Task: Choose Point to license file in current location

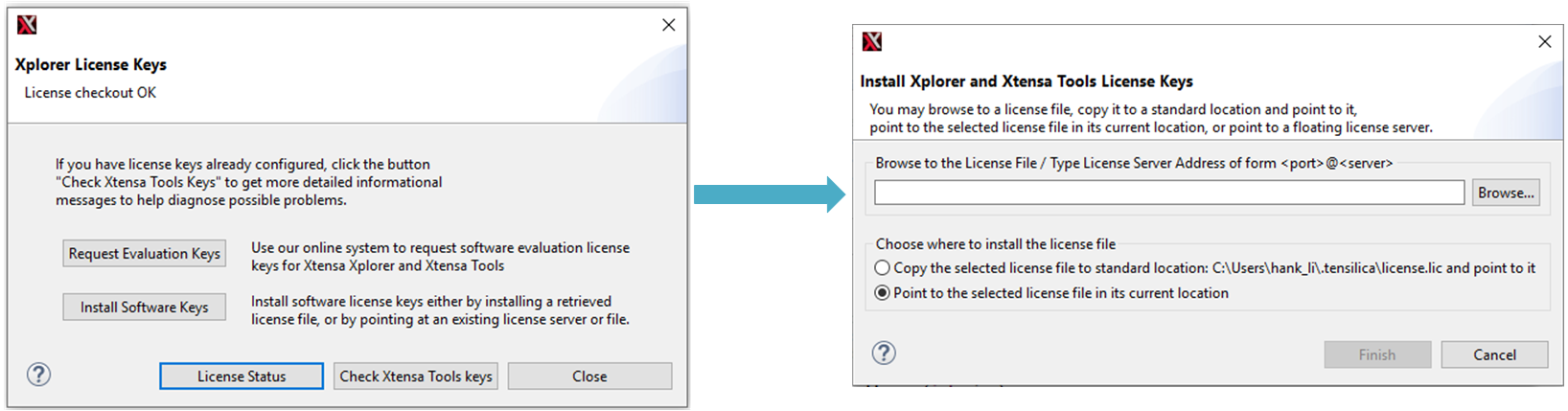Action: 883,293
